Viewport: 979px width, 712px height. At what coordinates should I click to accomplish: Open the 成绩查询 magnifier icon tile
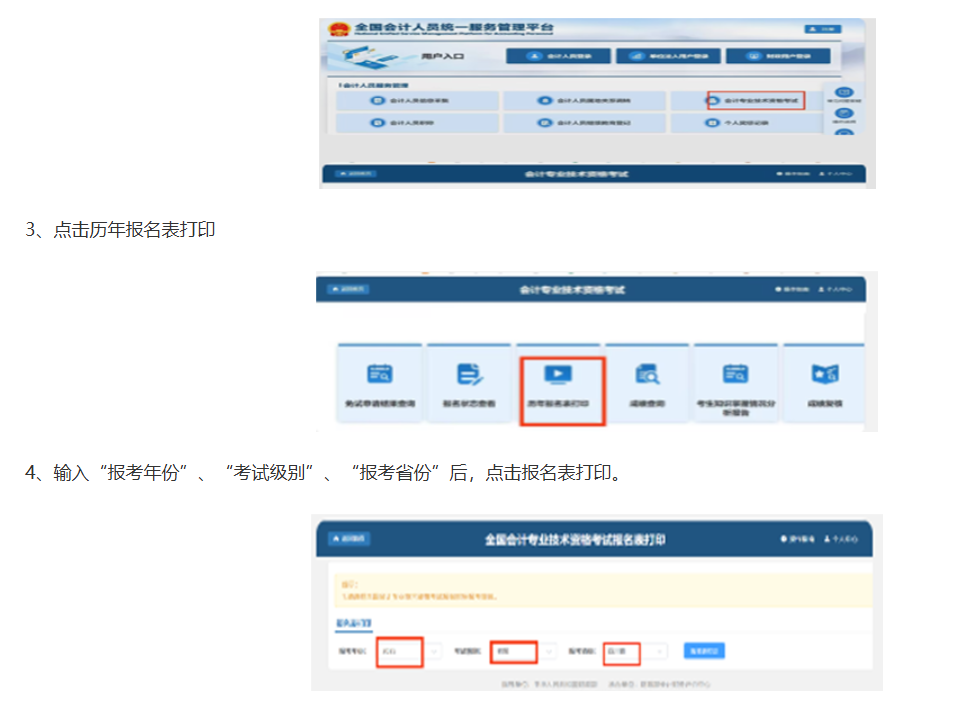pyautogui.click(x=647, y=374)
